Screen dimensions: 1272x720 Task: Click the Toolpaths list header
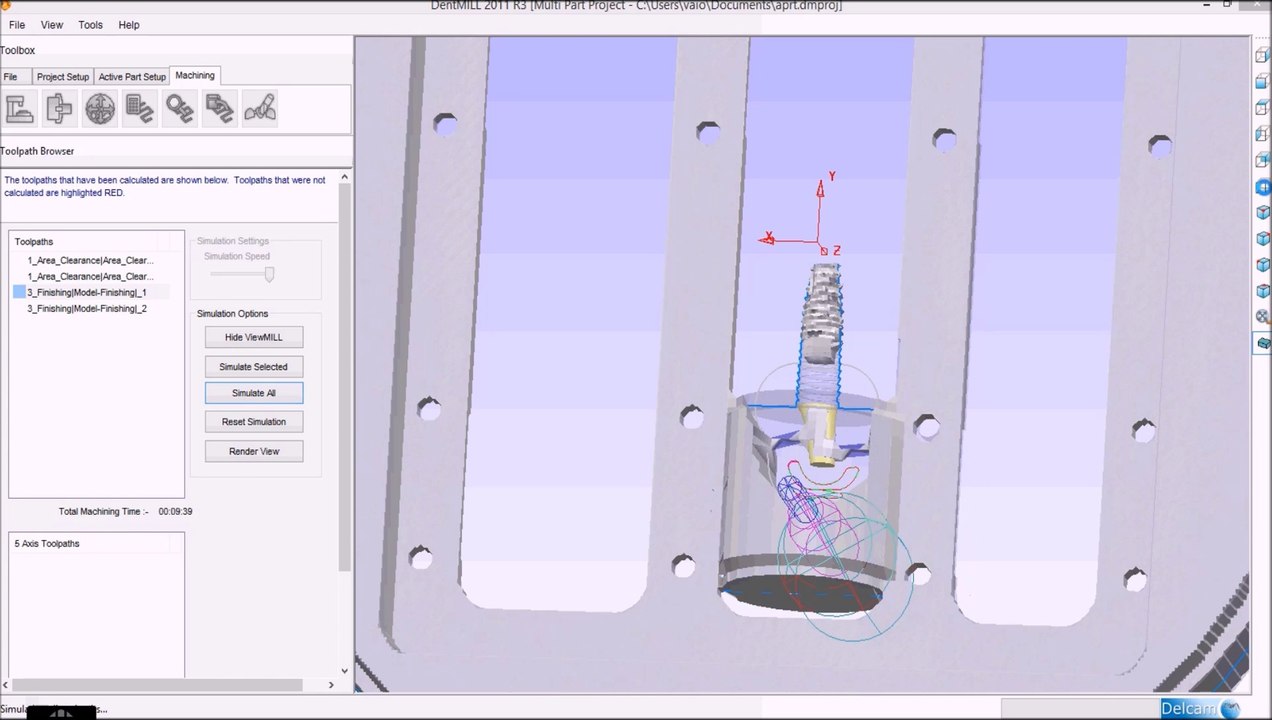(34, 242)
